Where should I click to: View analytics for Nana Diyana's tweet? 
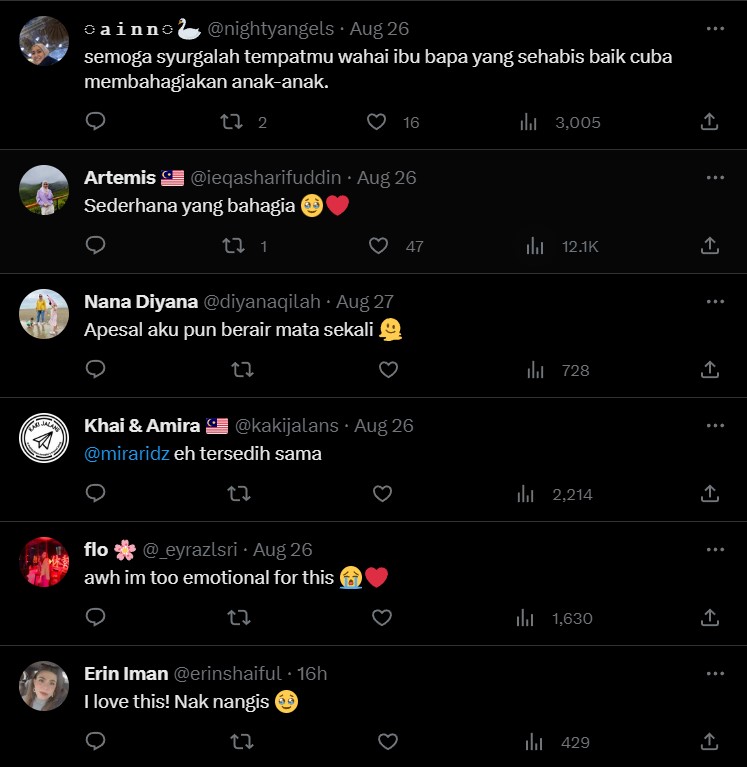point(535,370)
